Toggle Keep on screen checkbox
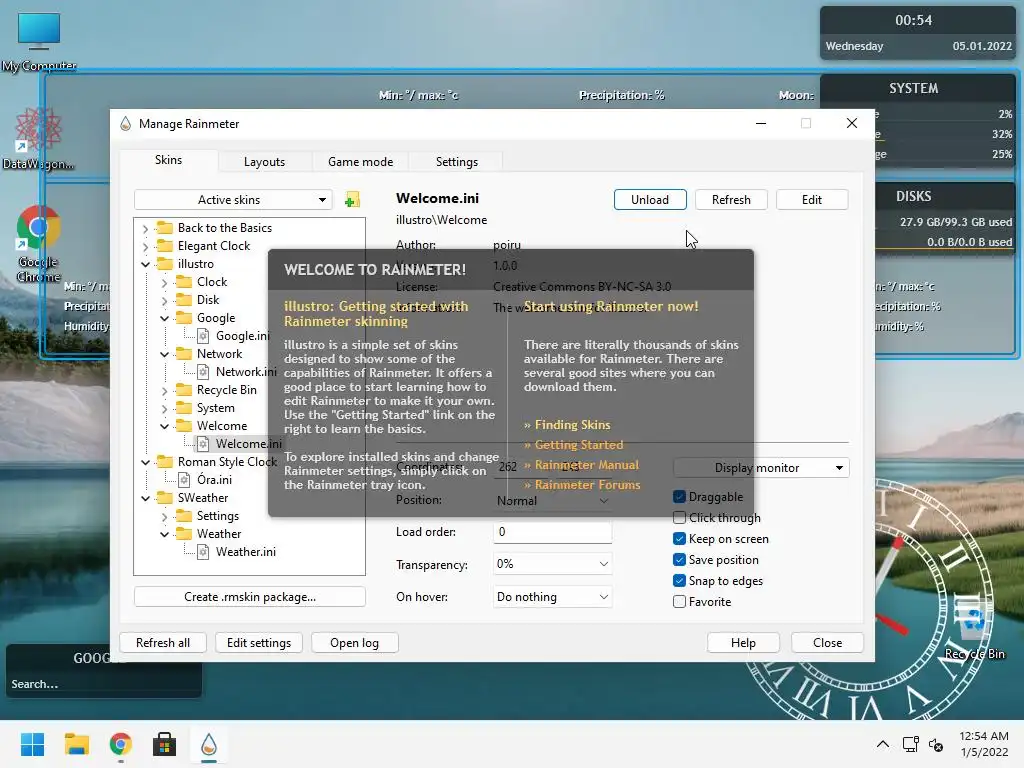Screen dimensions: 1024x768 pos(679,539)
